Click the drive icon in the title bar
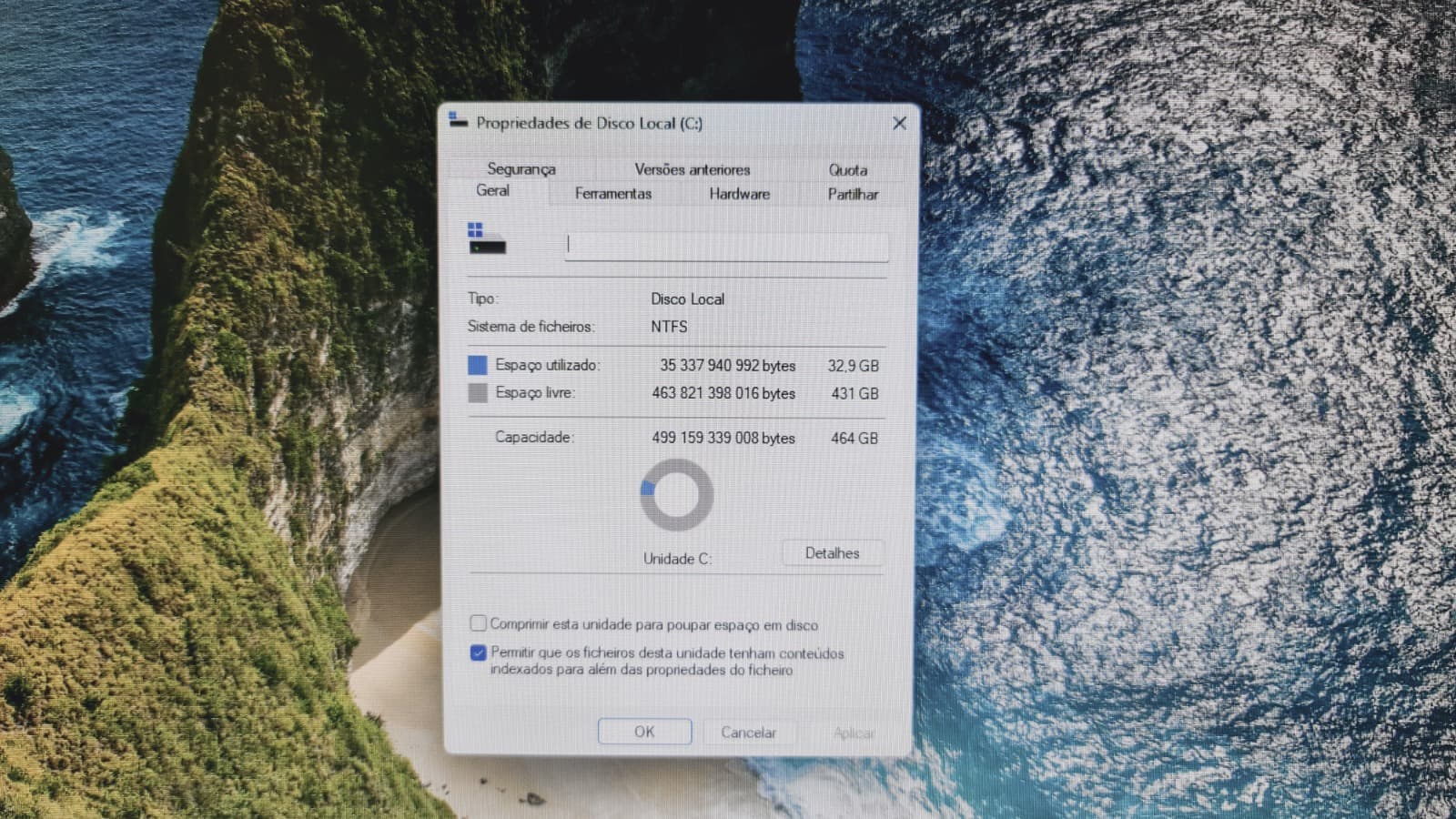The image size is (1456, 819). point(458,121)
